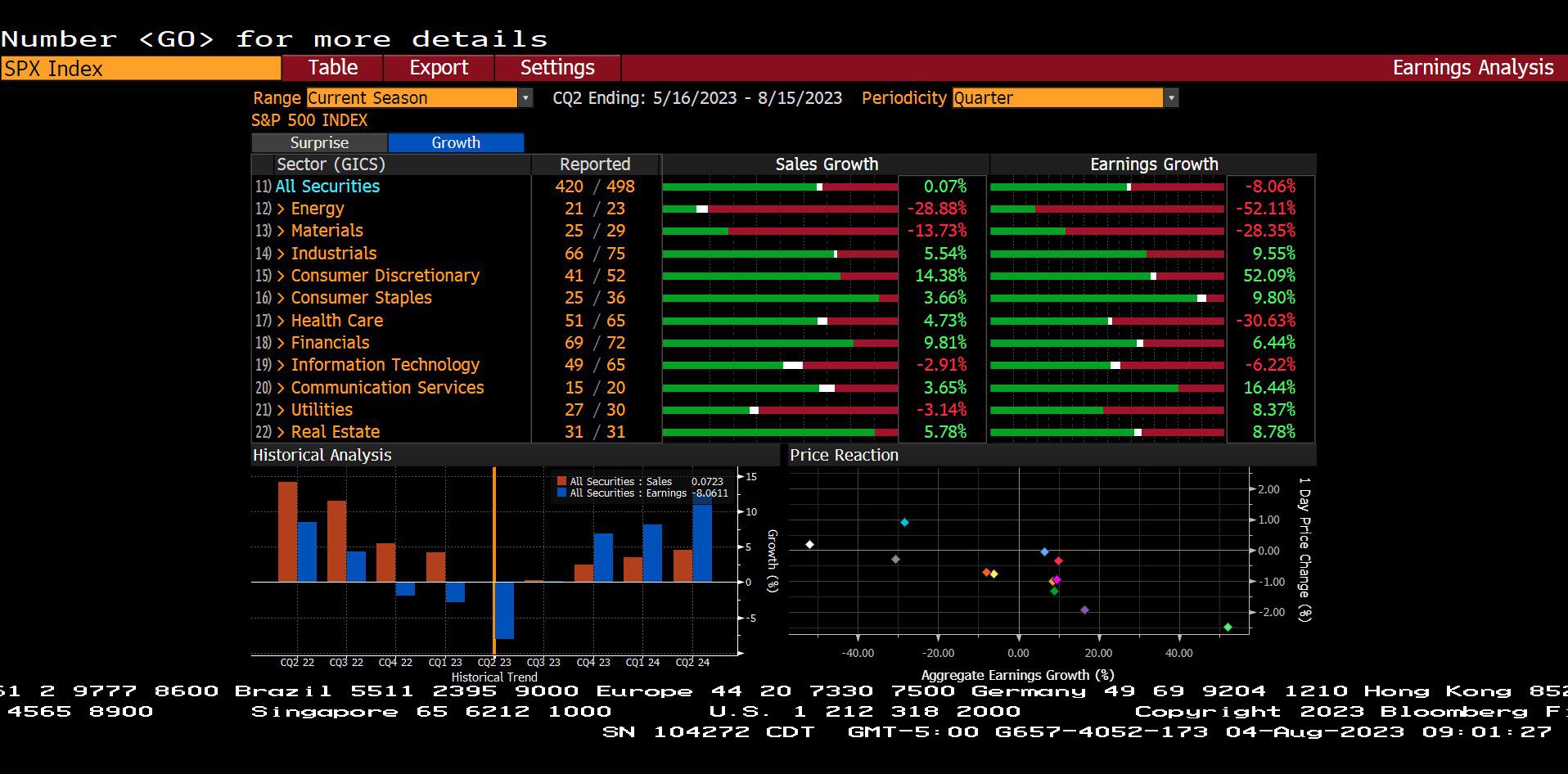This screenshot has height=774, width=1568.
Task: Click the orange All Securities Sales legend swatch
Action: click(x=561, y=482)
